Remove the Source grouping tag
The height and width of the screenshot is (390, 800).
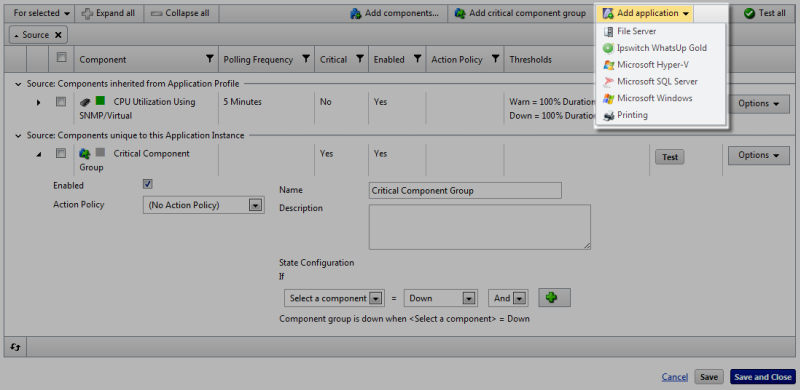coord(58,35)
